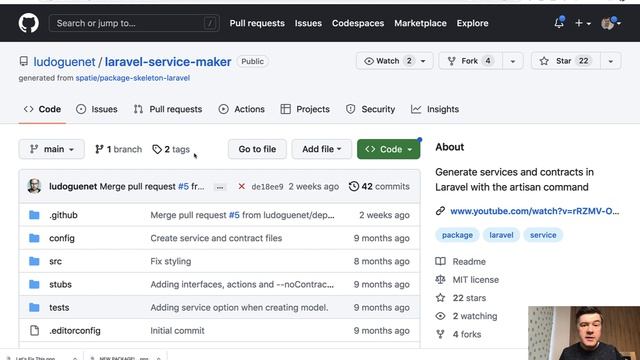Switch to the Actions tab

tap(242, 109)
